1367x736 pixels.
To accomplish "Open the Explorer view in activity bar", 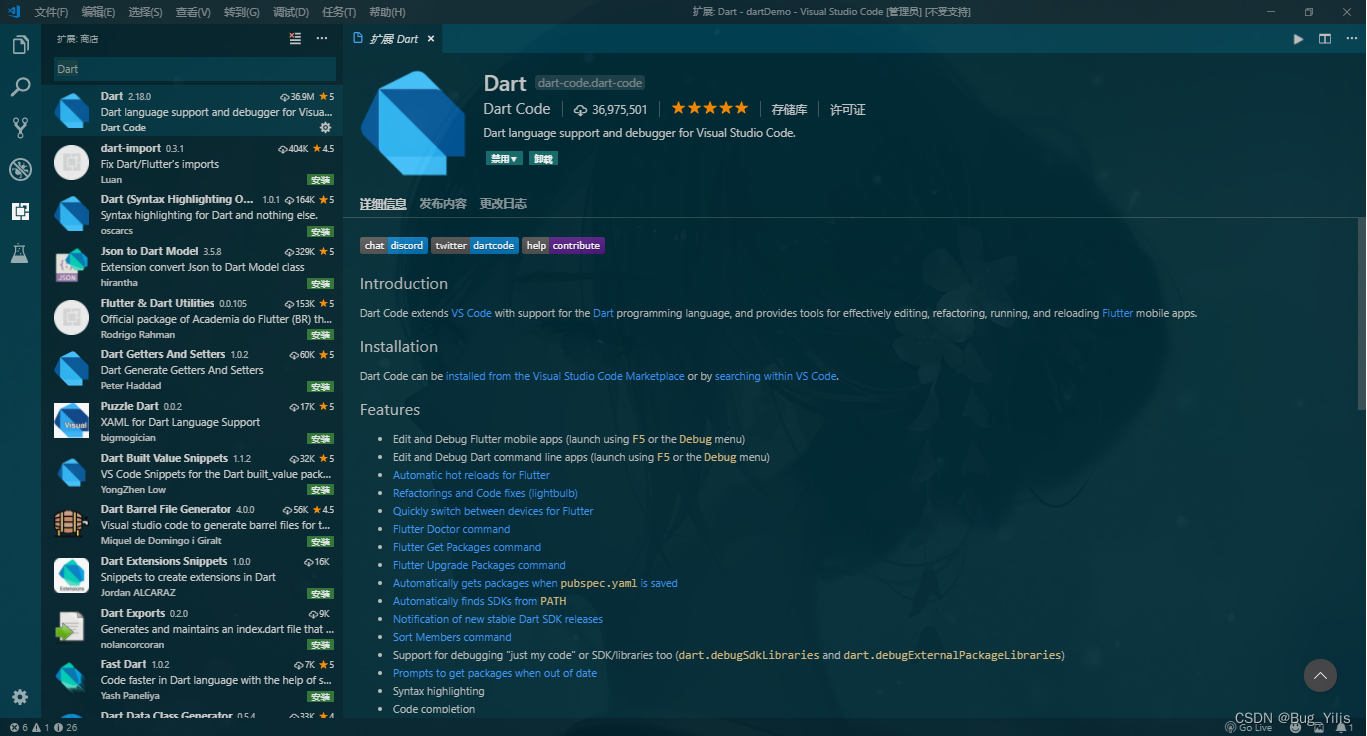I will 20,45.
